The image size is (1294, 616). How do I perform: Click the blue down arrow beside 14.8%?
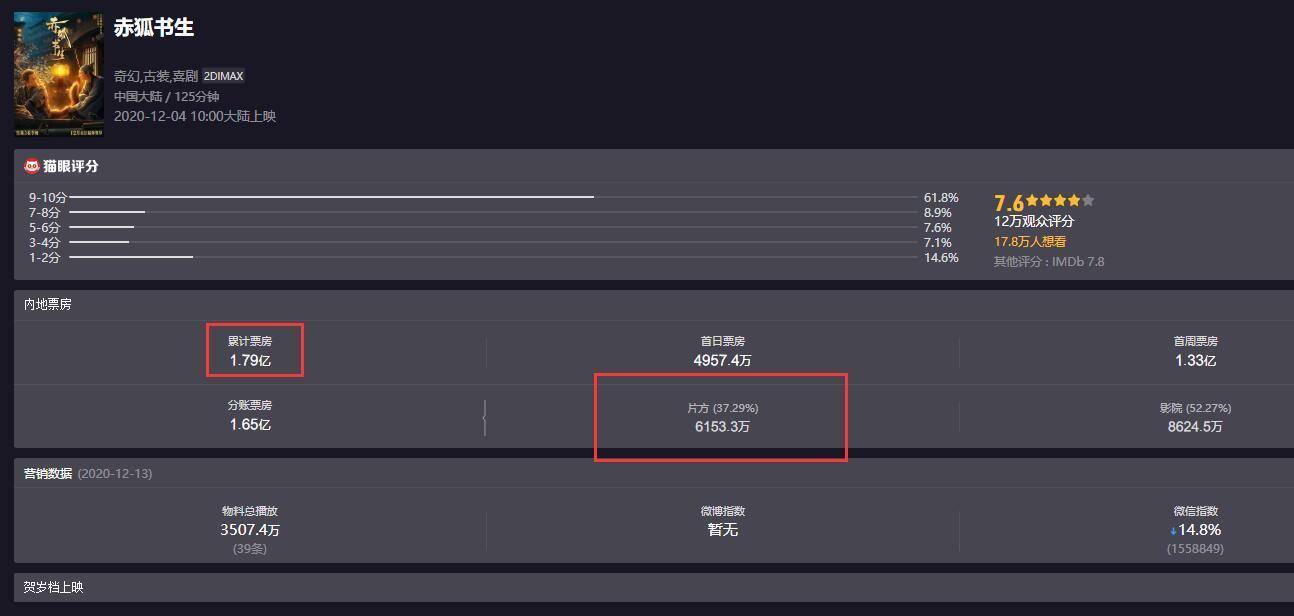click(x=1173, y=531)
